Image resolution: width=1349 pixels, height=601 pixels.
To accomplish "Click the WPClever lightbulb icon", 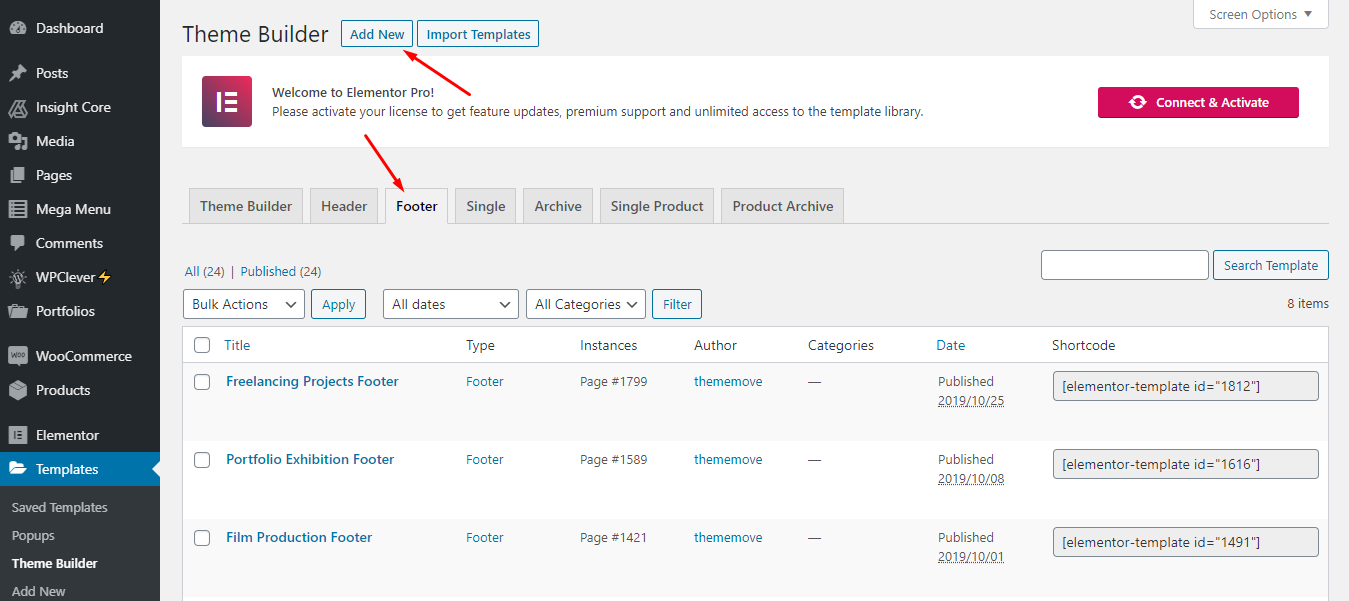I will click(x=17, y=277).
